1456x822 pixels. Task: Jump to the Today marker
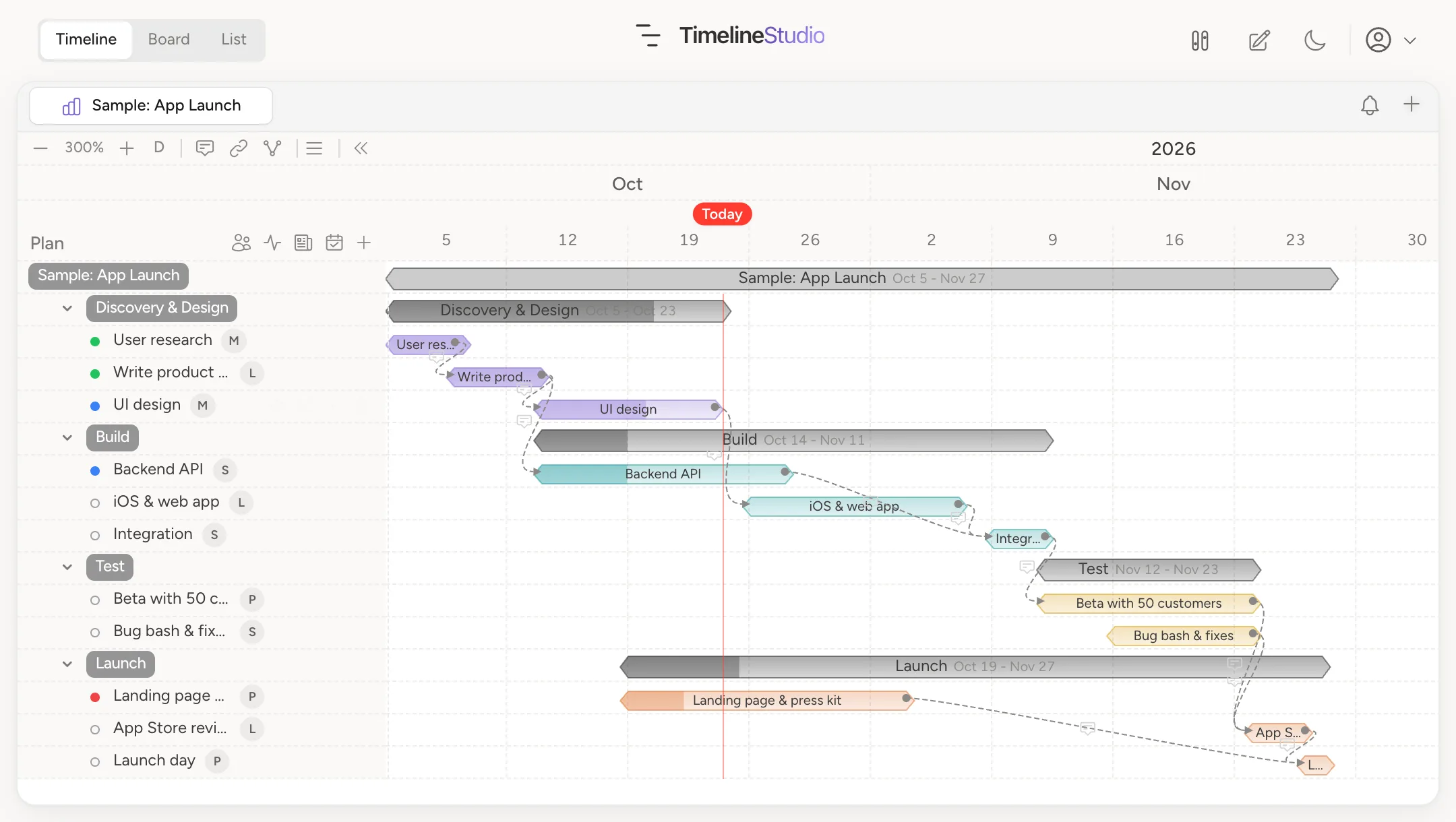722,214
